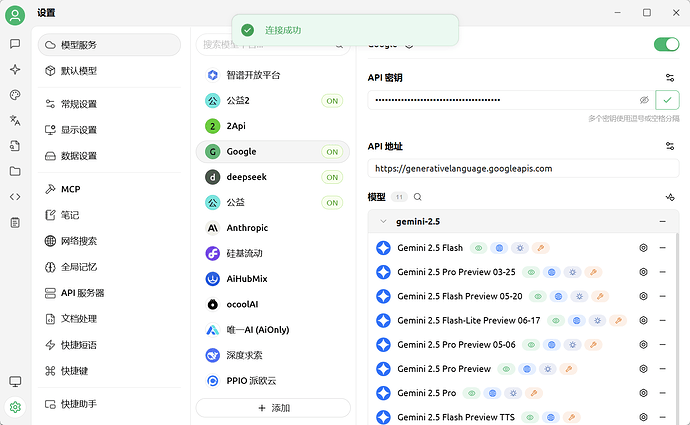Open MCP settings section

tap(109, 189)
